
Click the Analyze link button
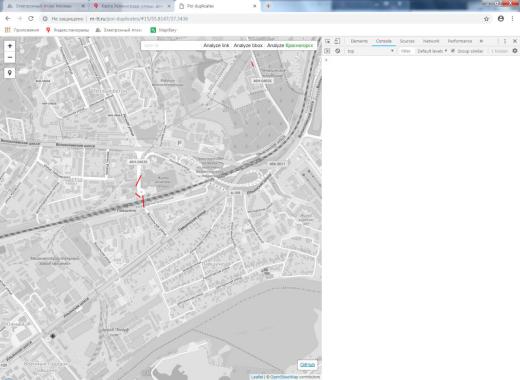click(x=216, y=45)
